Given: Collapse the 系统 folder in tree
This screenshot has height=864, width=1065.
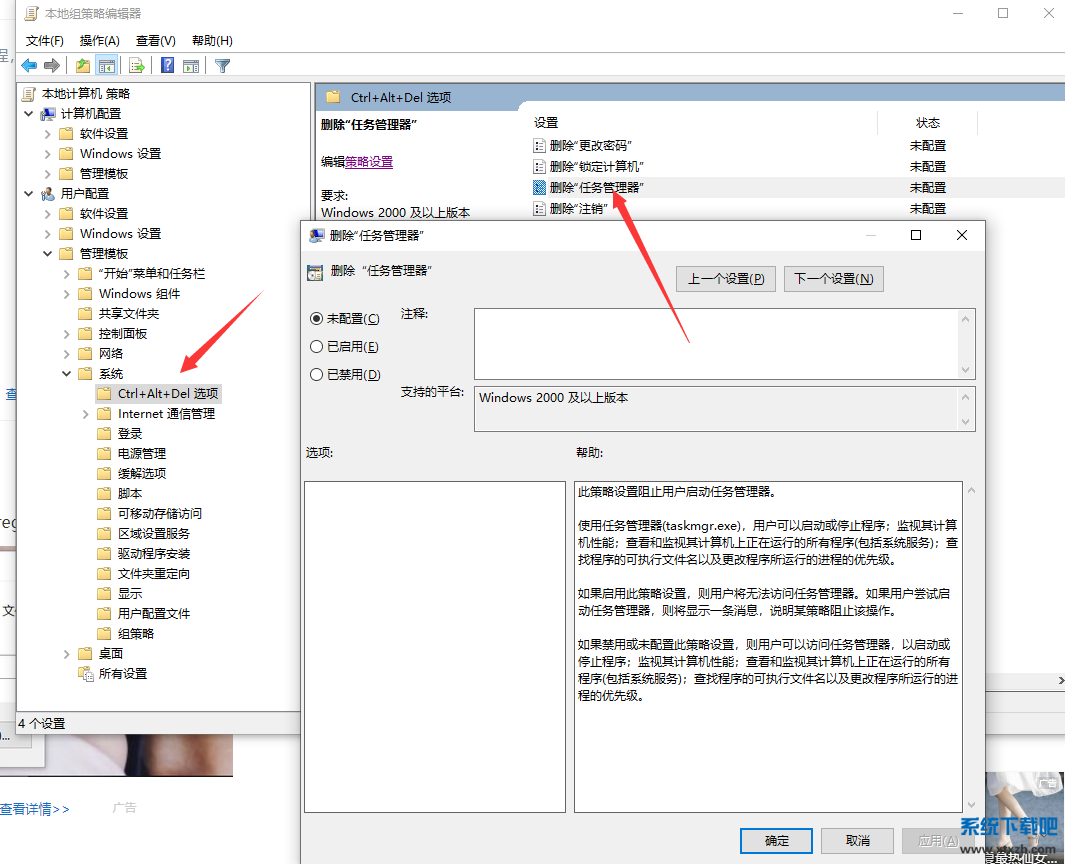Looking at the screenshot, I should 67,374.
